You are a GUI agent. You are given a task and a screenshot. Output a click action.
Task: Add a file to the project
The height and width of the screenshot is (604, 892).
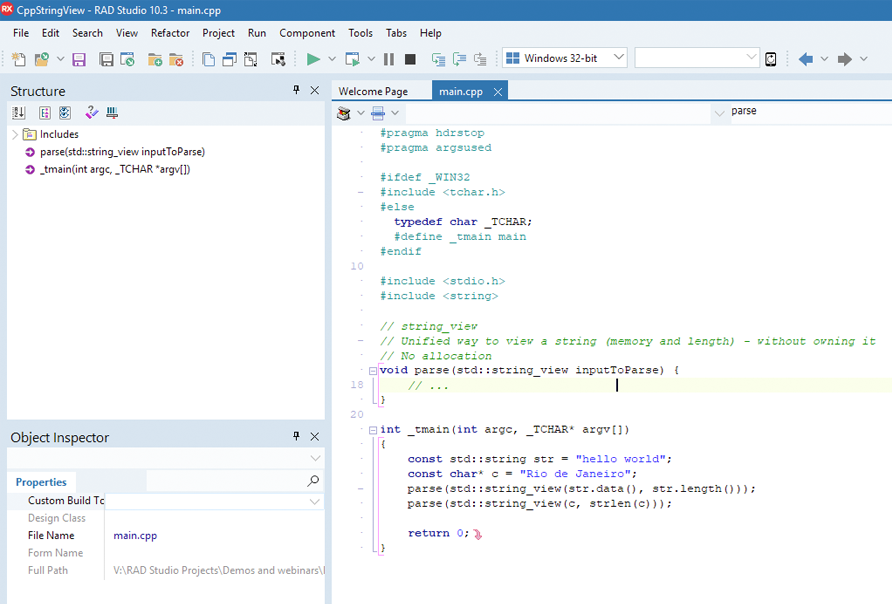point(155,59)
